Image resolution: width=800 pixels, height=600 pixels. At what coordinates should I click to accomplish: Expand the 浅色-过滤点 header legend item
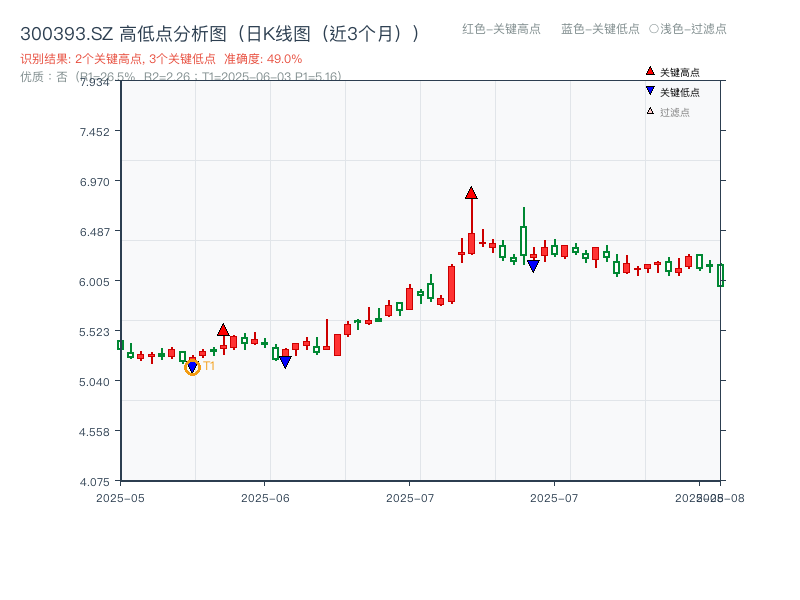coord(686,30)
